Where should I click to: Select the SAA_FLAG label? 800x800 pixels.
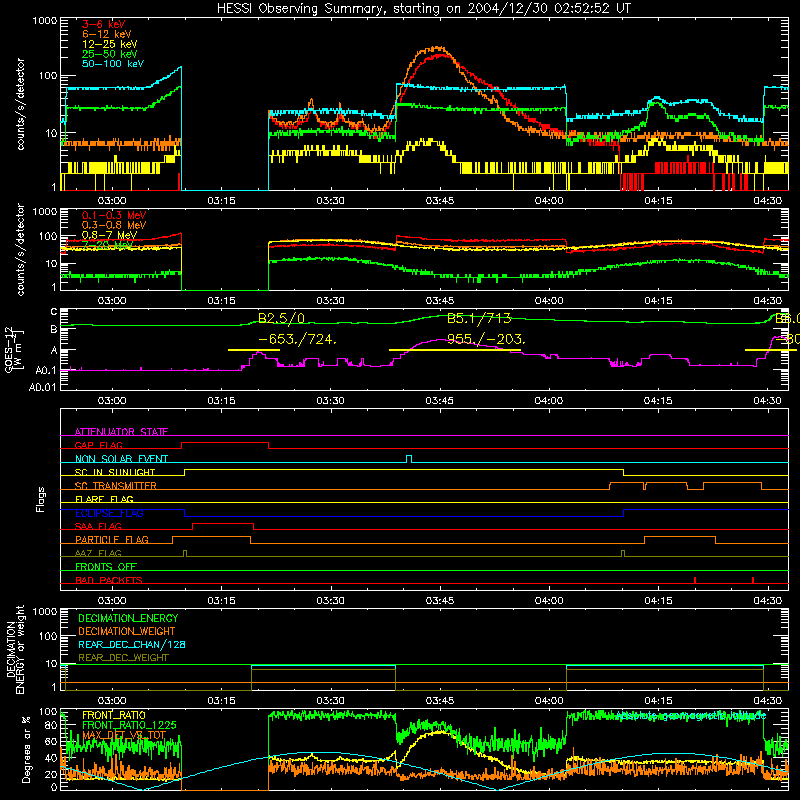(x=98, y=526)
